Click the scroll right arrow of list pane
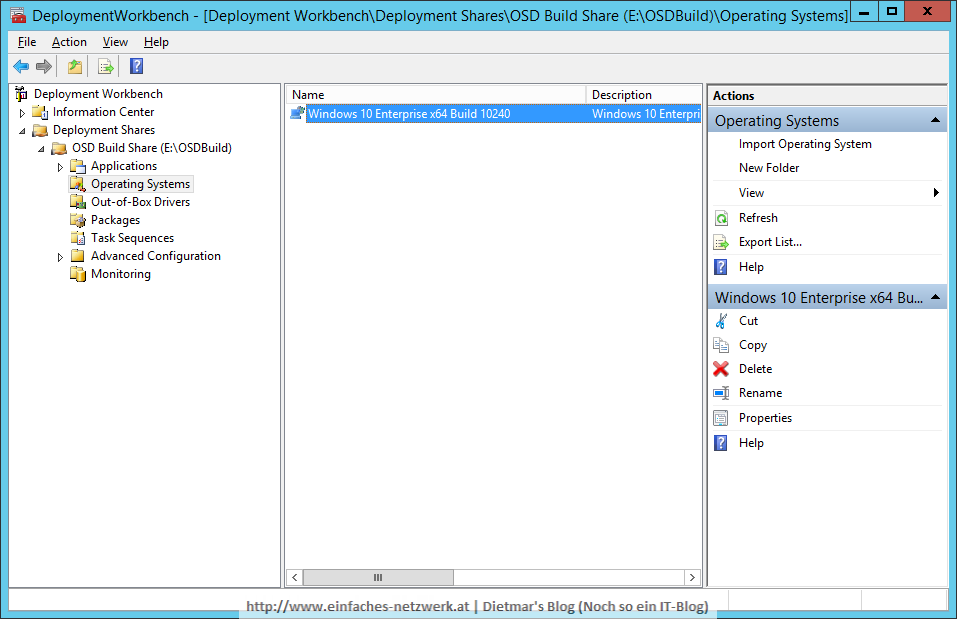Viewport: 957px width, 619px height. [x=692, y=577]
